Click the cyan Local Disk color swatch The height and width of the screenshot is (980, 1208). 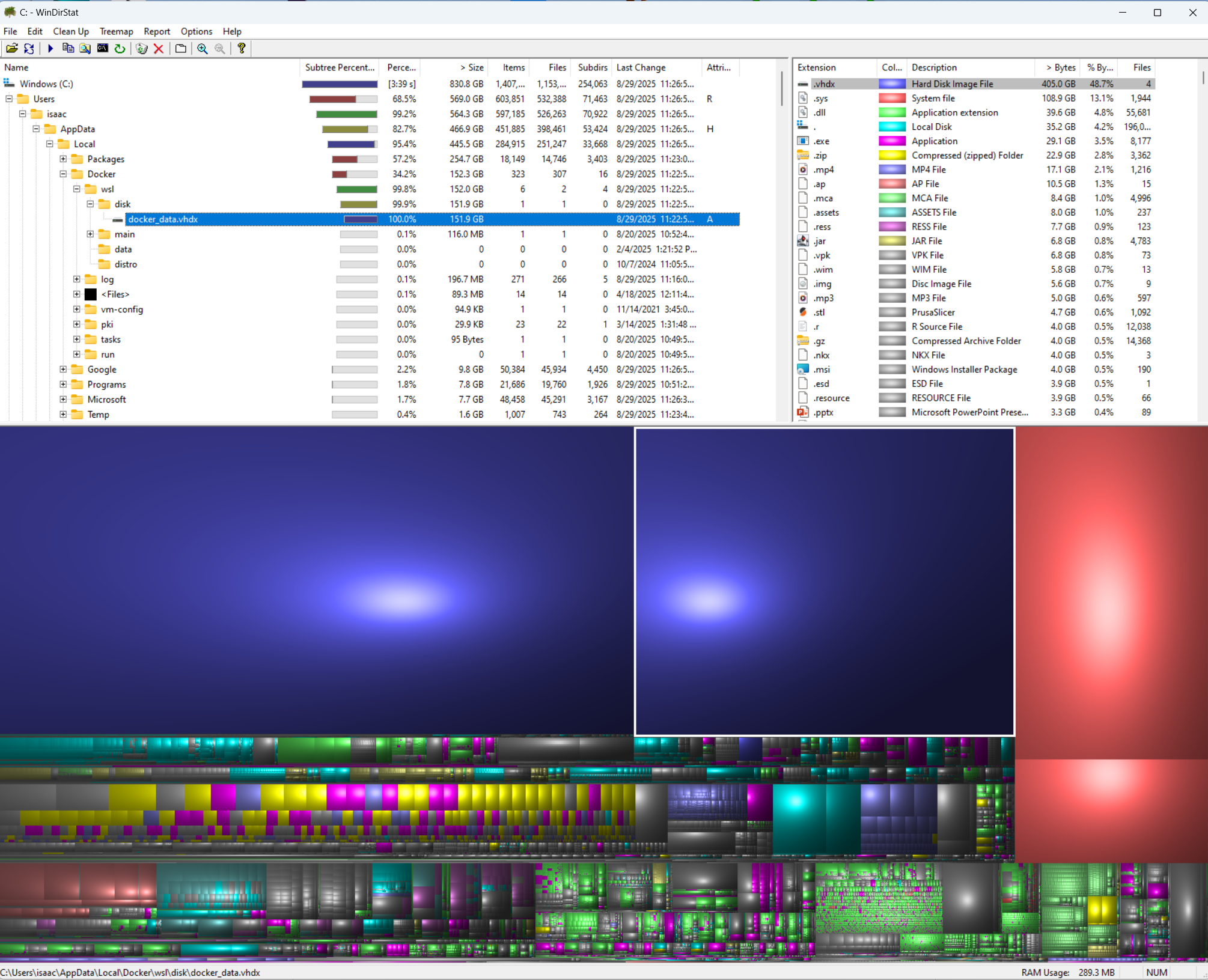pos(892,127)
